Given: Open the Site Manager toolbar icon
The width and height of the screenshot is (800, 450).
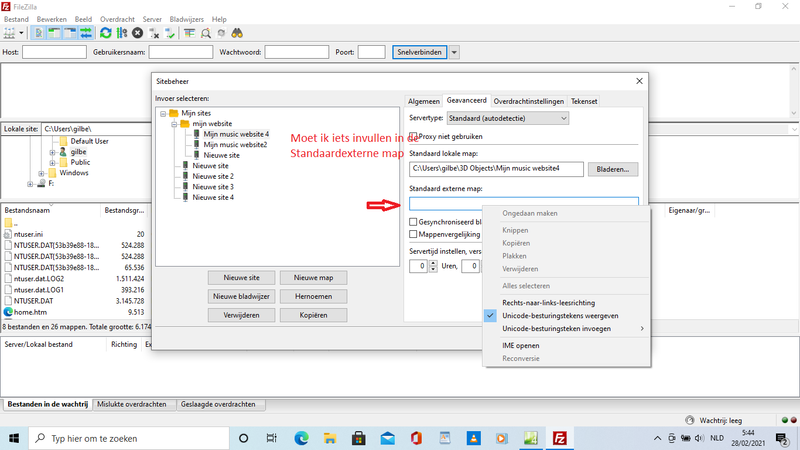Looking at the screenshot, I should [x=9, y=33].
